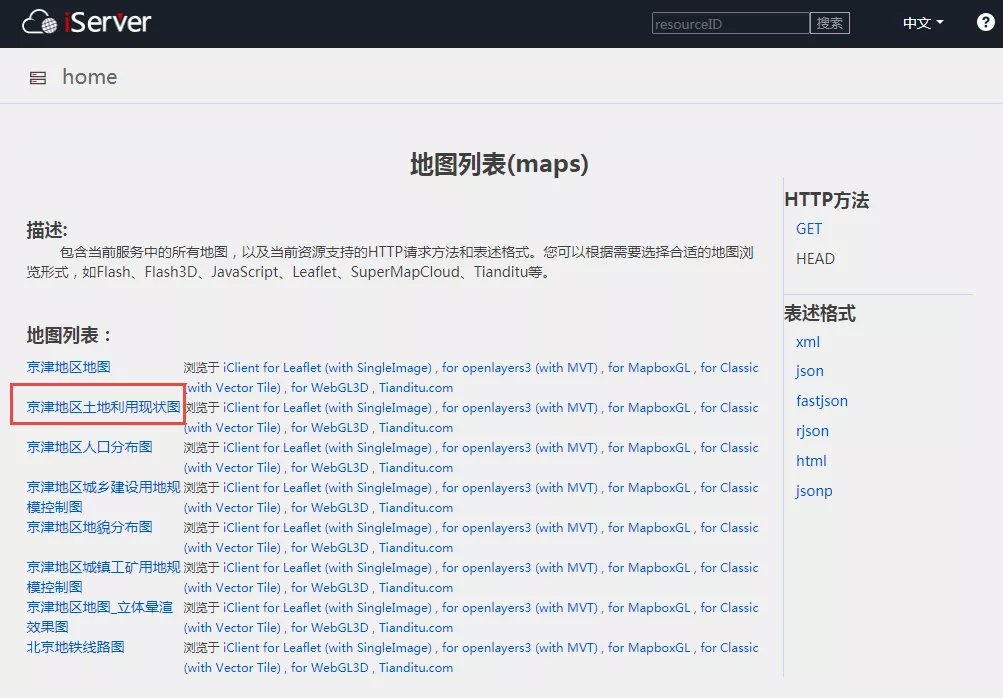Select the xml representation format

[x=807, y=342]
